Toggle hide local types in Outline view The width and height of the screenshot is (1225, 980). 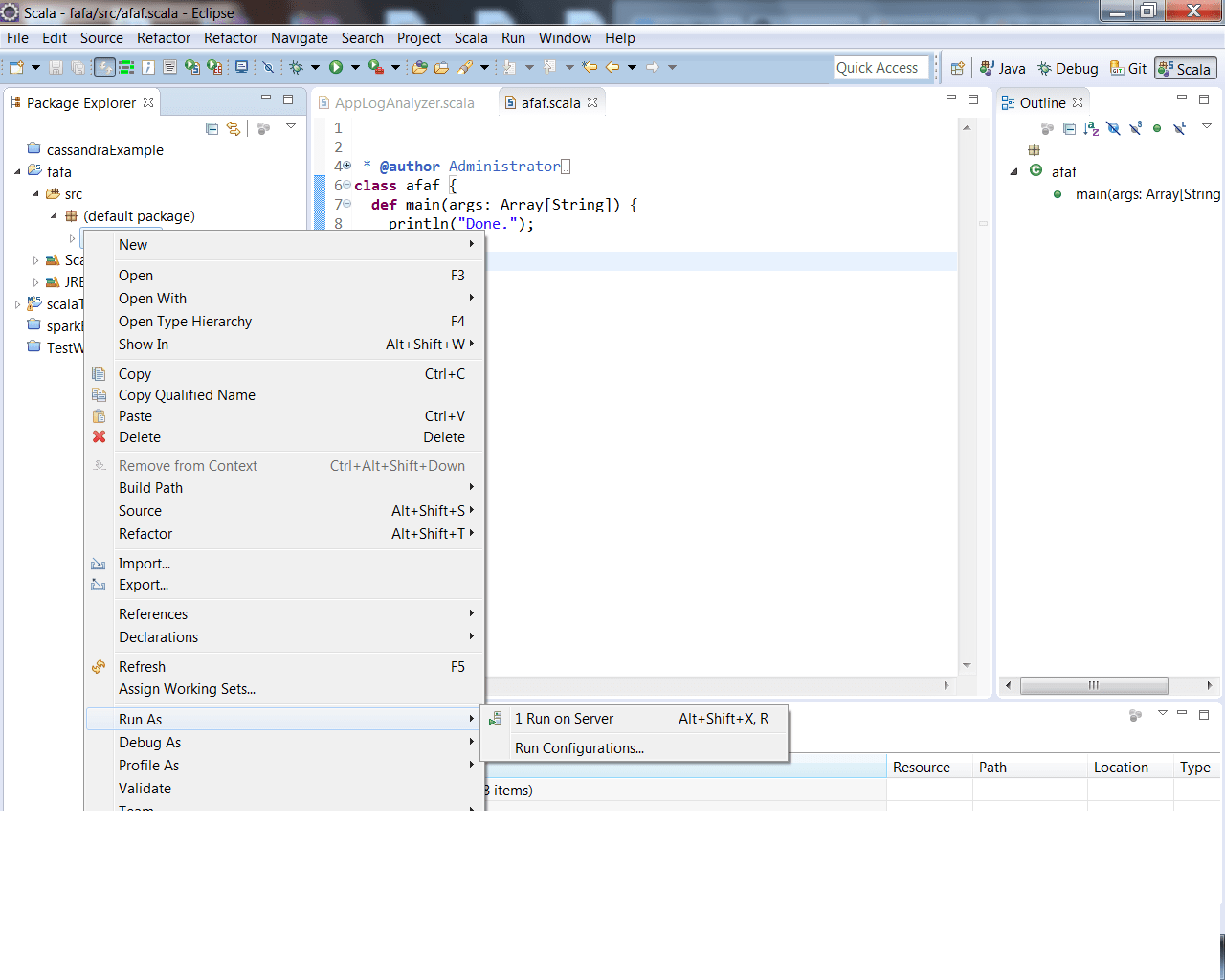[x=1179, y=128]
